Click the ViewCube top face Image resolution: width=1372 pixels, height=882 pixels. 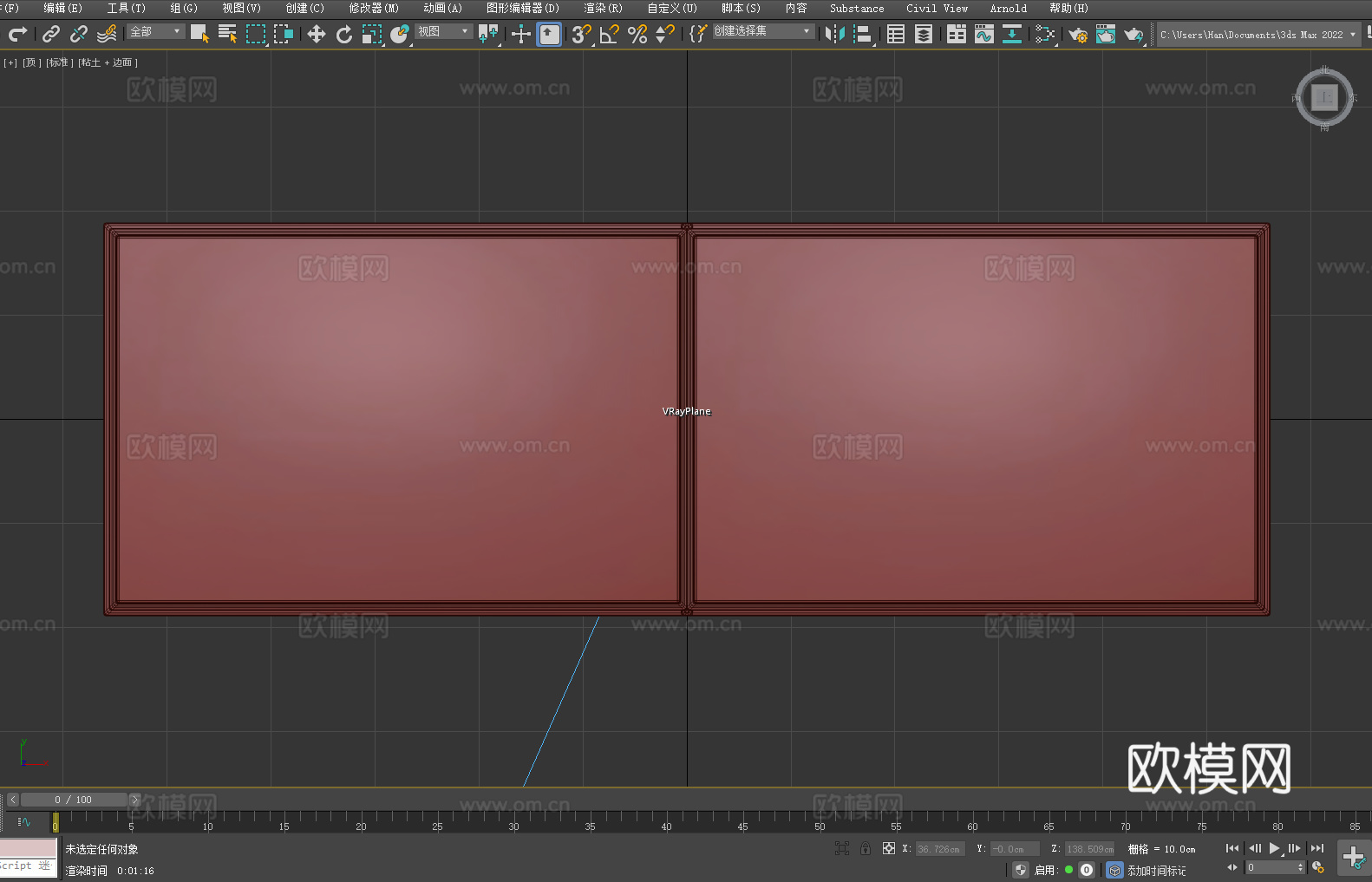click(x=1324, y=97)
